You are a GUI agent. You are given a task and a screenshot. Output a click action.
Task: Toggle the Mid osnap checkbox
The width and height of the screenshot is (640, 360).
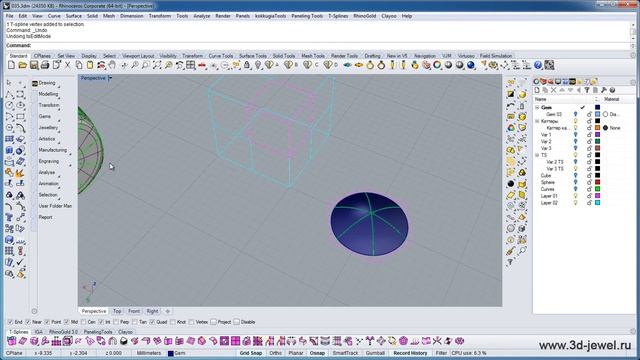pos(67,322)
